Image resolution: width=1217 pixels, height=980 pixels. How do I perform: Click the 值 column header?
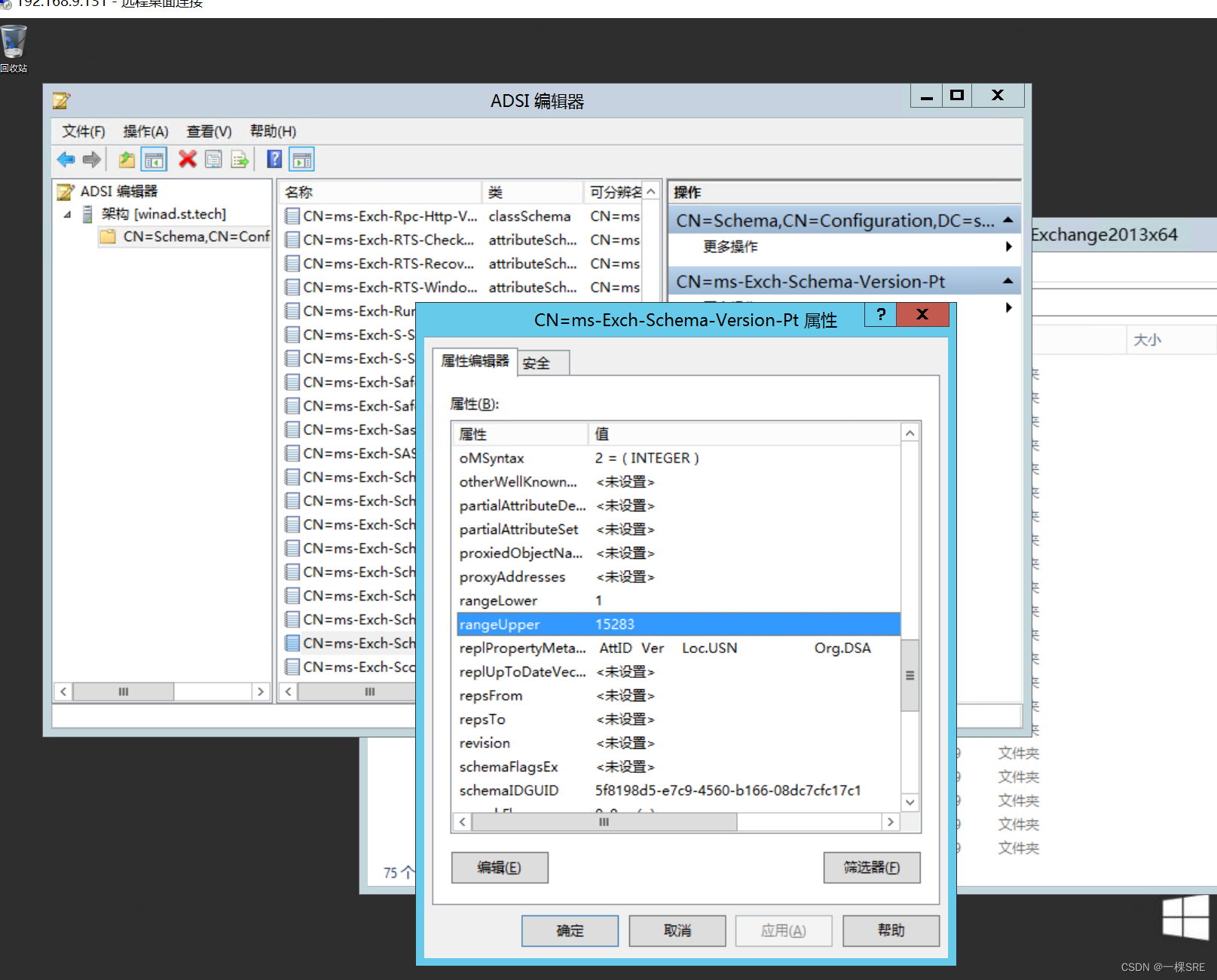[745, 434]
